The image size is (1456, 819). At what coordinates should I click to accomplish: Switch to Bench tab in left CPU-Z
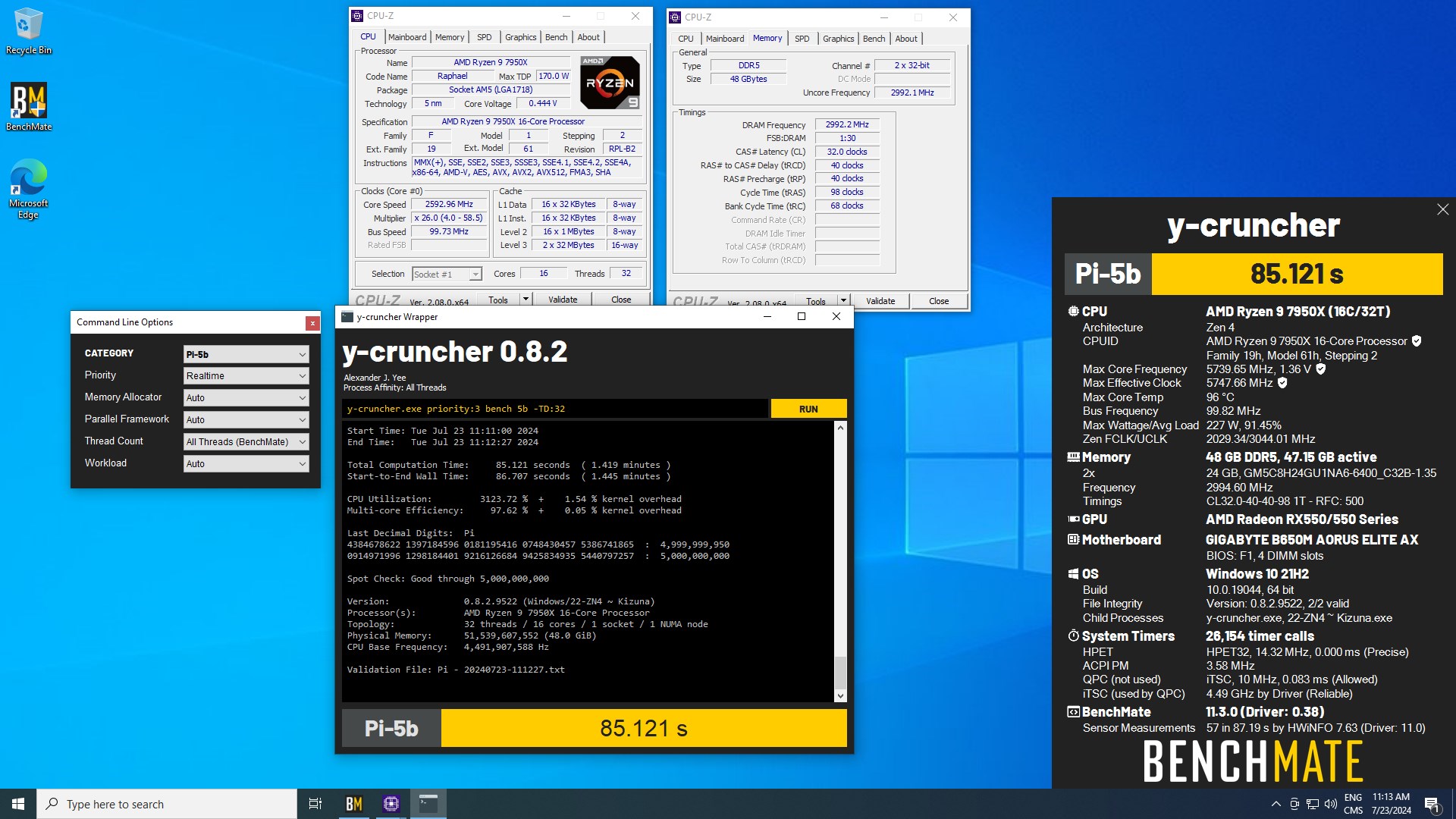tap(556, 37)
